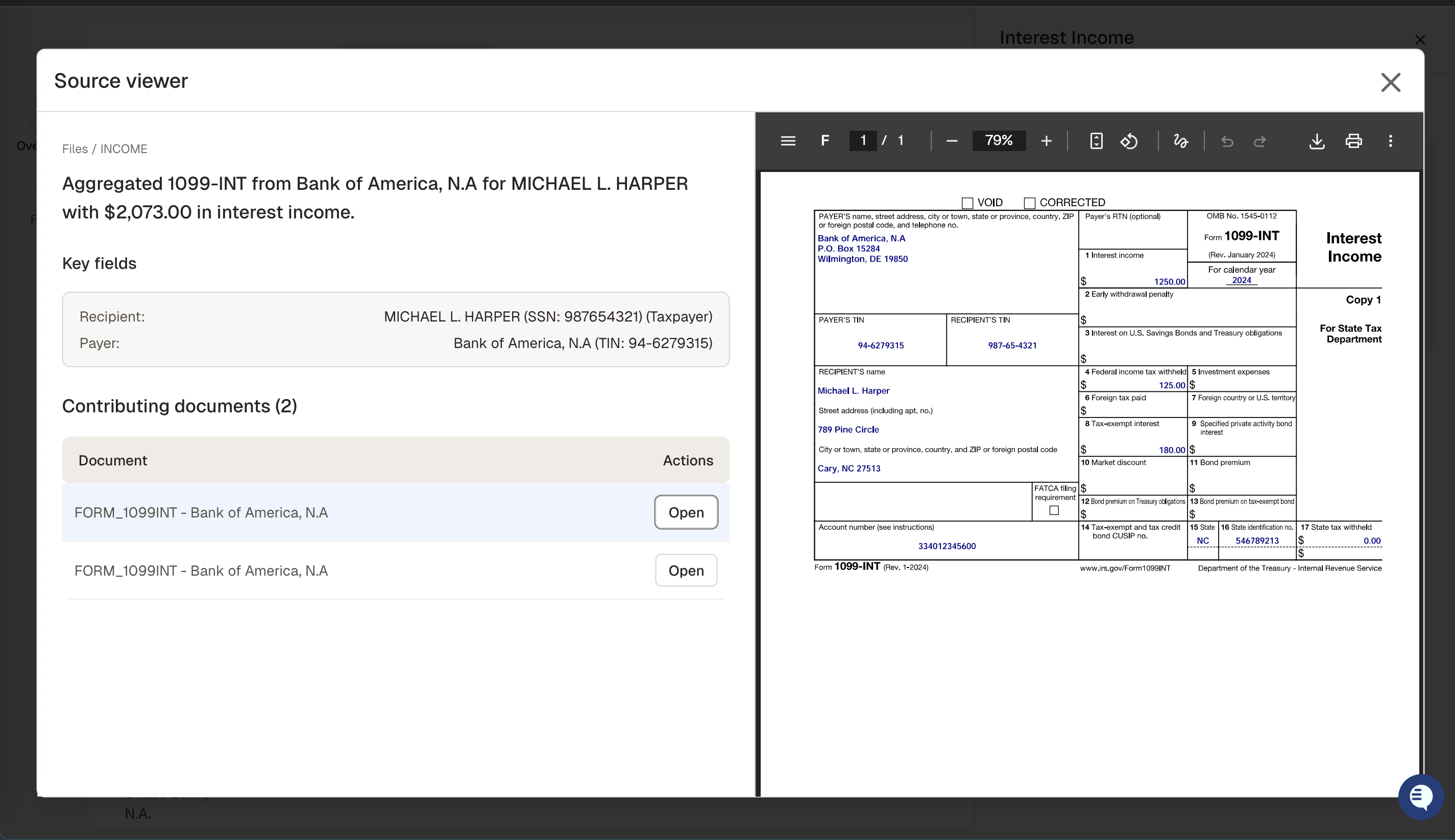Download the 1099-INT document
The width and height of the screenshot is (1455, 840).
coord(1317,140)
